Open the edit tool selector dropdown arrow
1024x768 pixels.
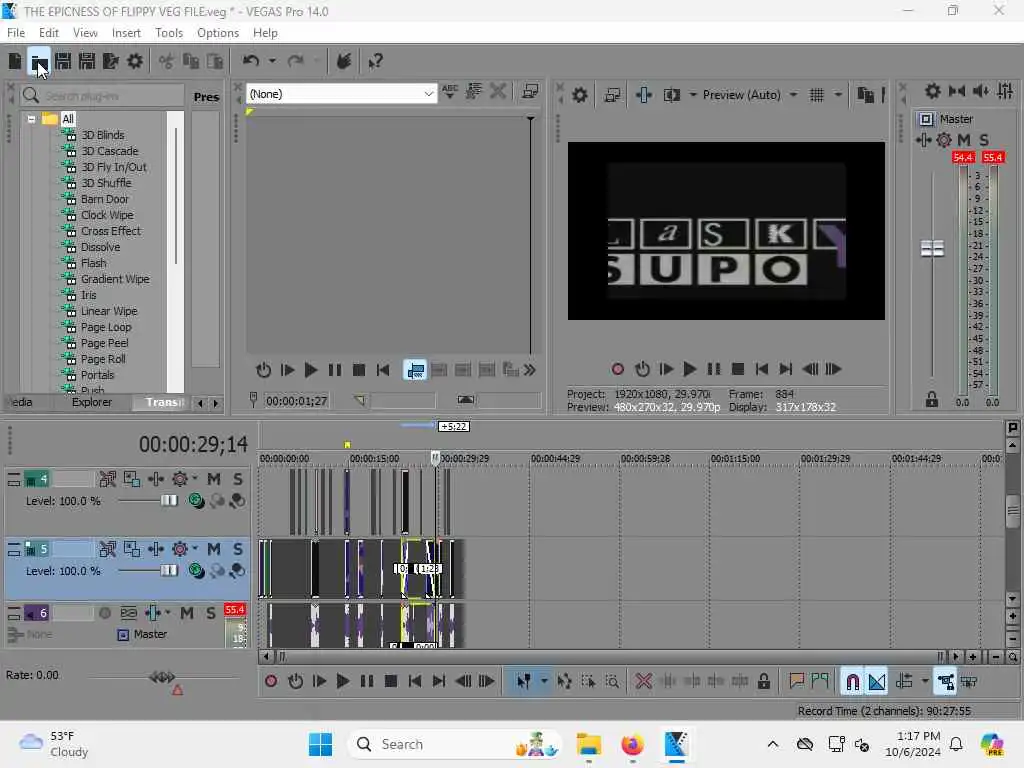(543, 682)
